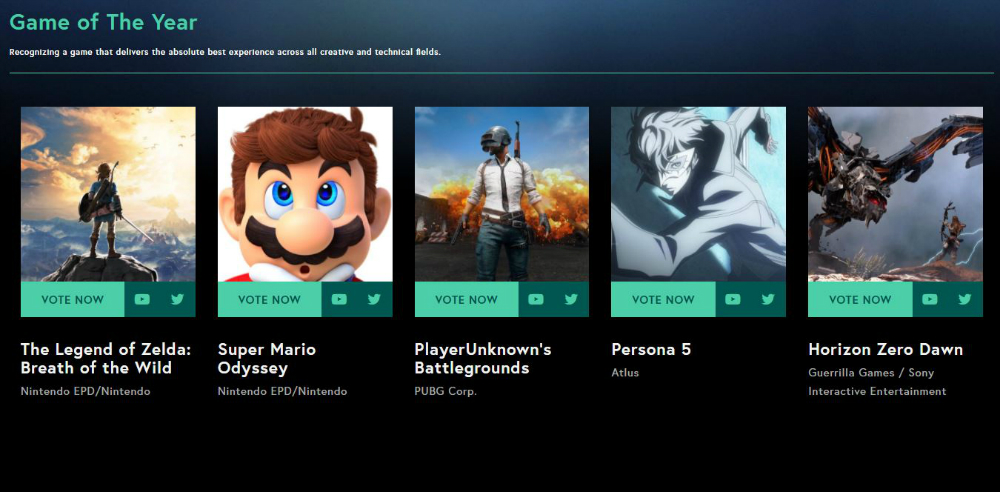Select the Persona 5 cover image
Screen dimensions: 1000x492
point(698,194)
